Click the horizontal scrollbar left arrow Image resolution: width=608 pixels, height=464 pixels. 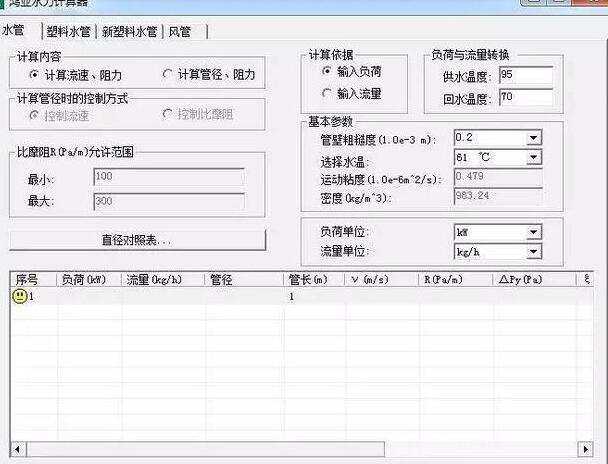[x=16, y=448]
